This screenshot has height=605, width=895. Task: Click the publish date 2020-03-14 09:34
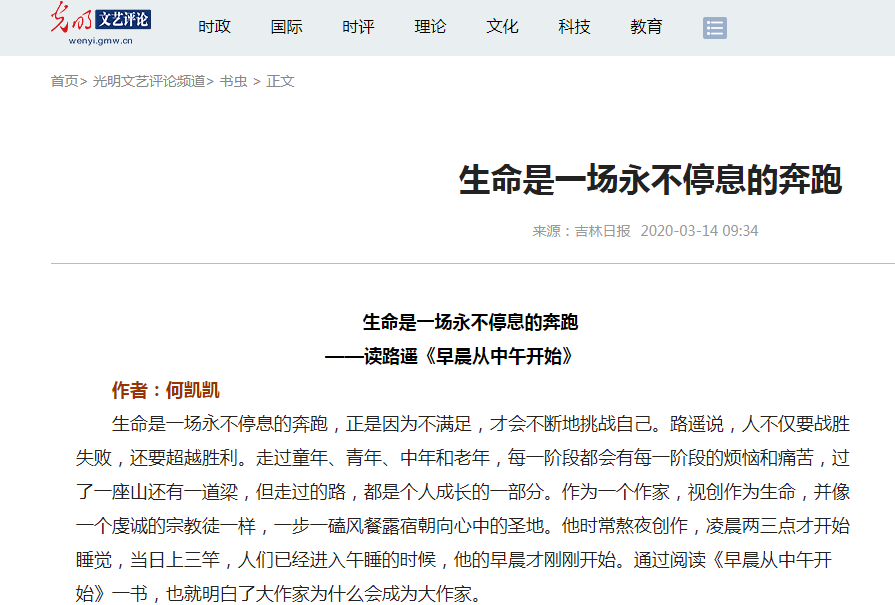pos(699,231)
